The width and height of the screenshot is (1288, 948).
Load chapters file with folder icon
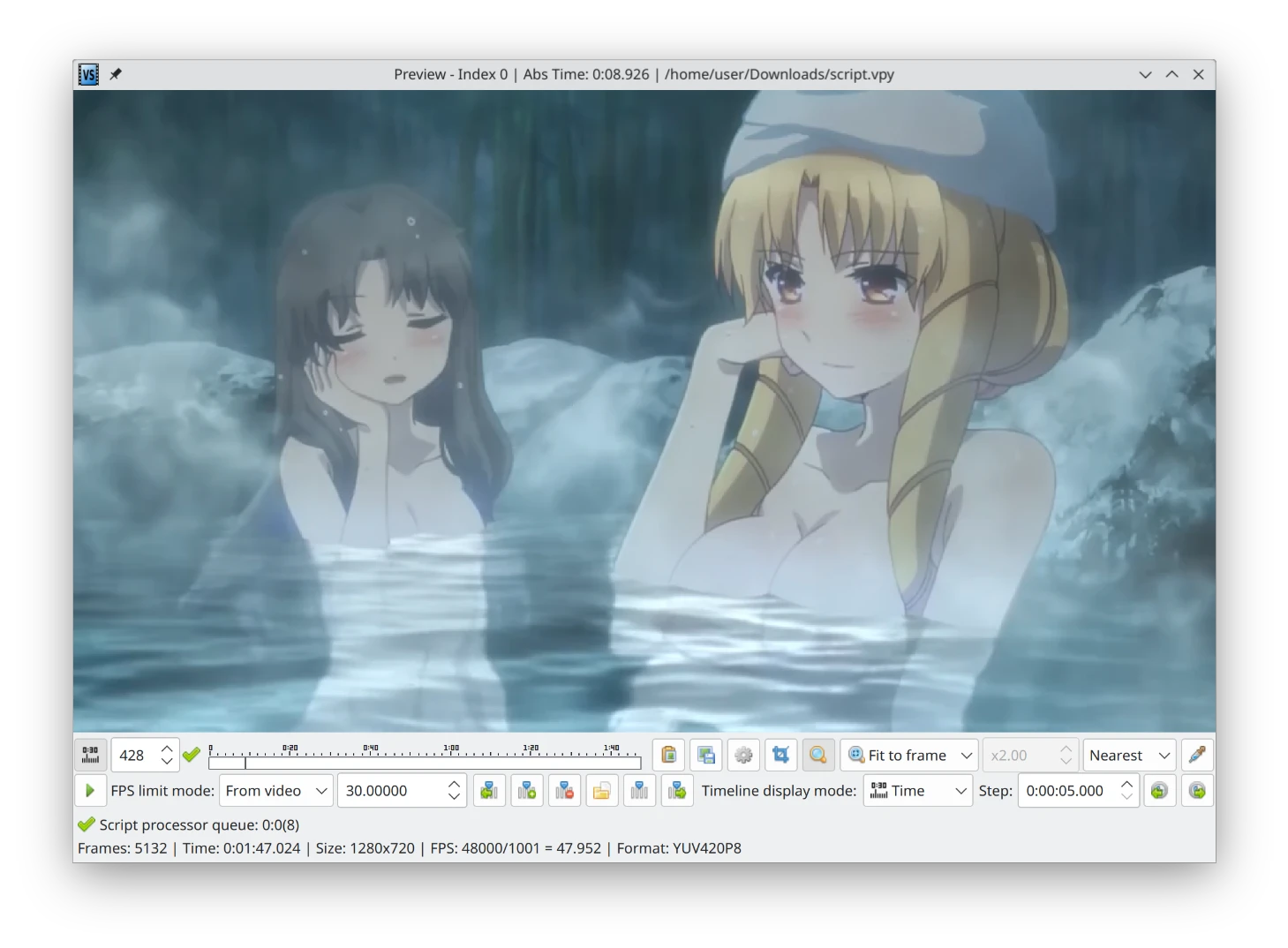pos(602,791)
